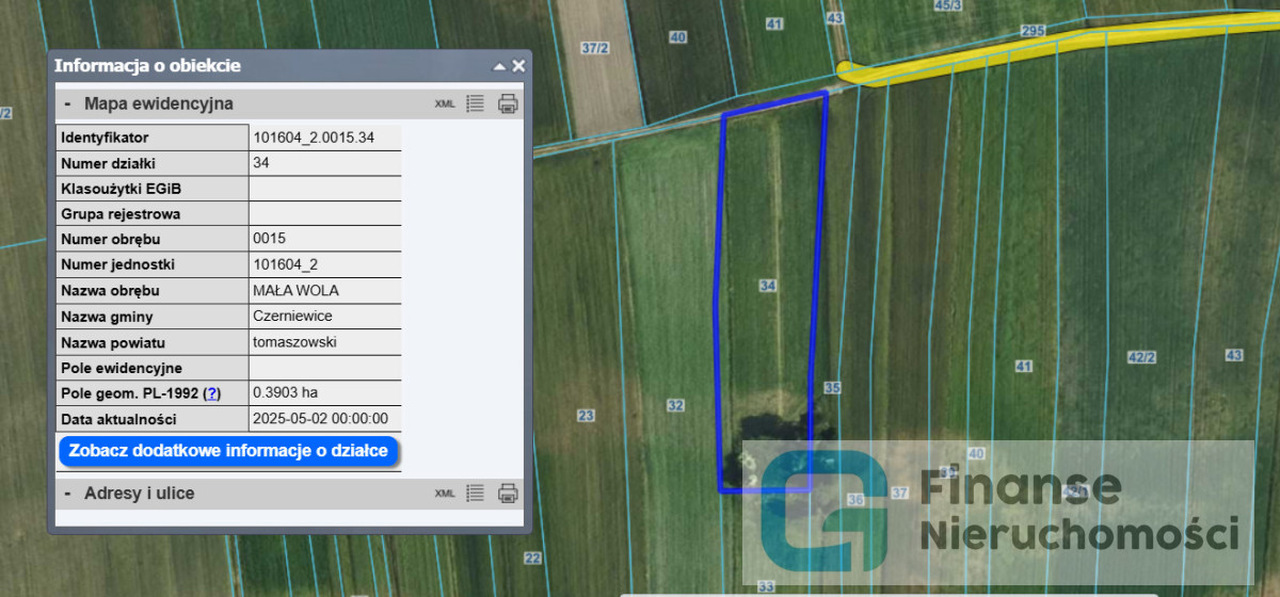Open list view icon in Adresy i ulice header
The width and height of the screenshot is (1280, 597).
point(475,493)
